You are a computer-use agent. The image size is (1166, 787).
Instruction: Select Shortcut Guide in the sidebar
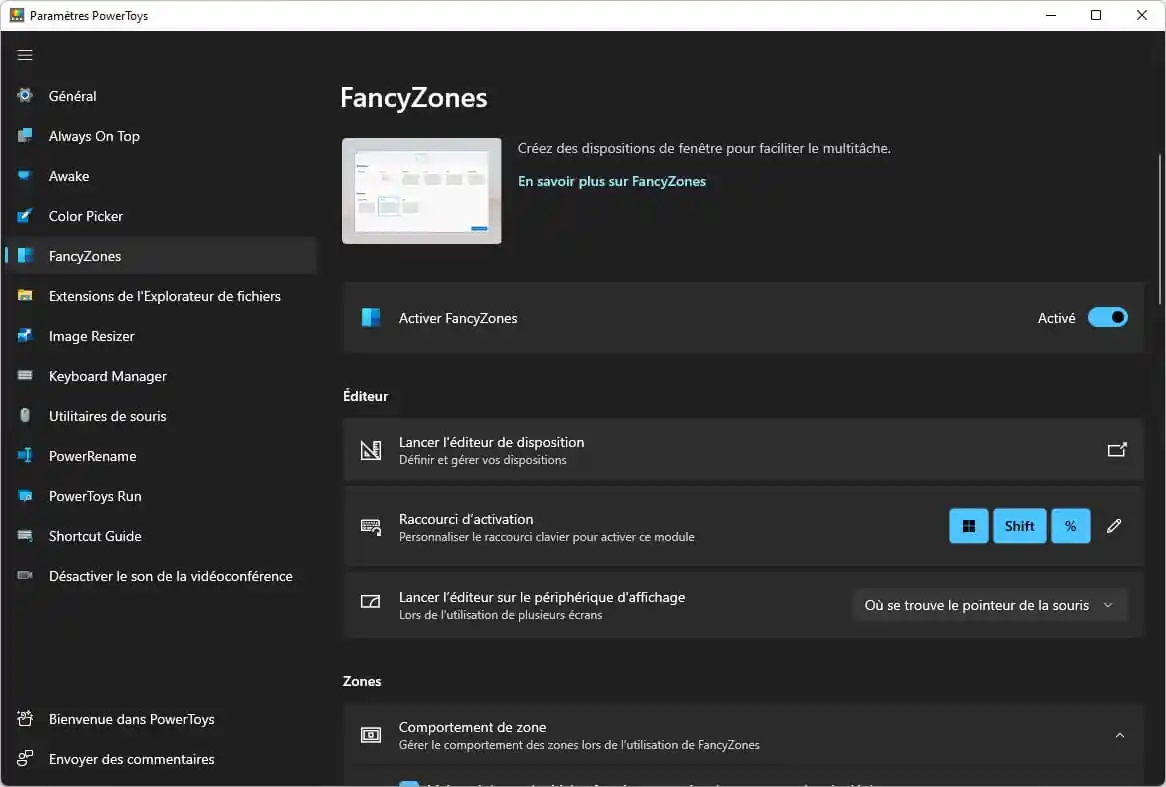(x=161, y=536)
